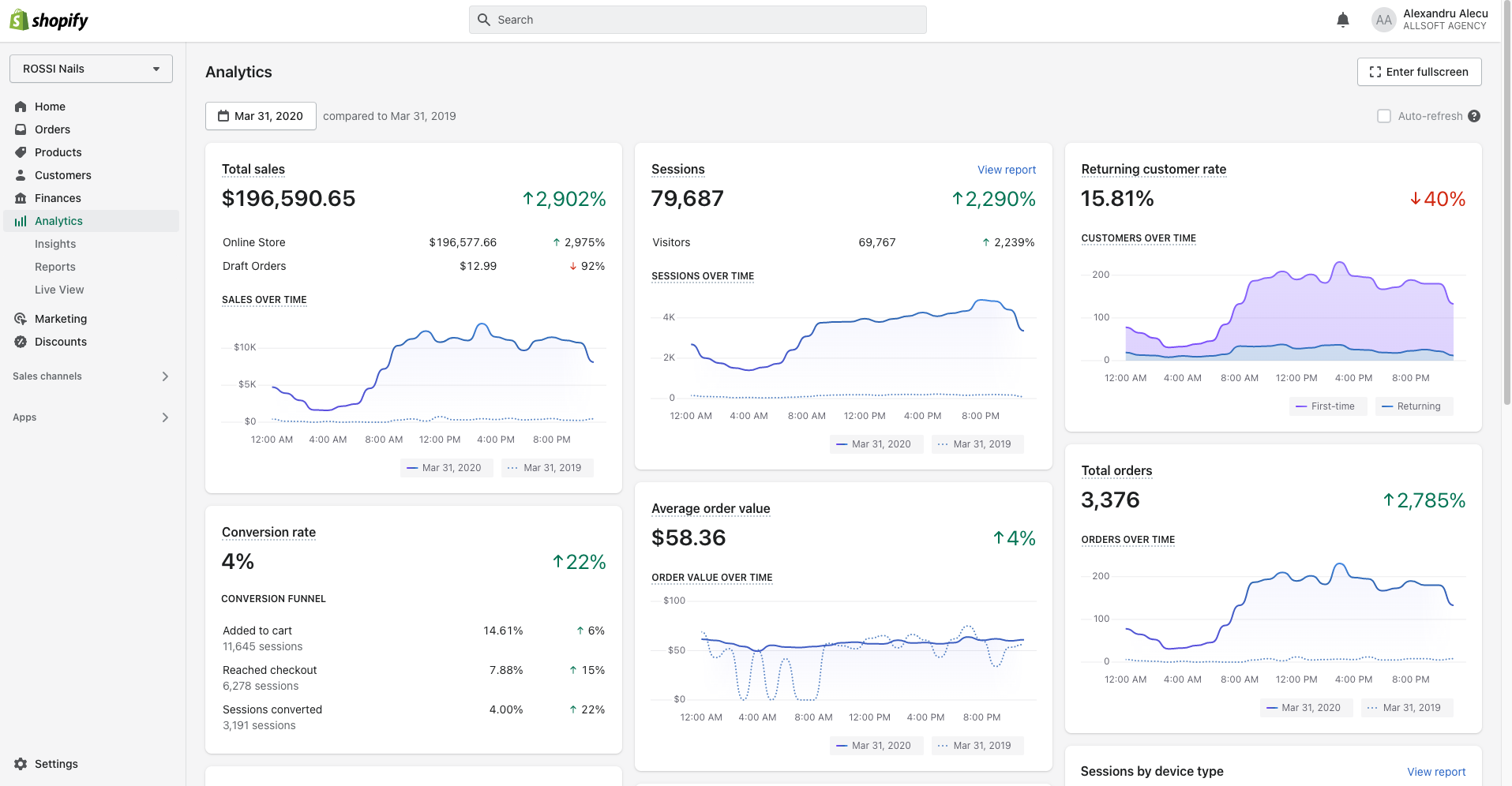
Task: Click the Visitors 69,767 row
Action: click(x=843, y=242)
